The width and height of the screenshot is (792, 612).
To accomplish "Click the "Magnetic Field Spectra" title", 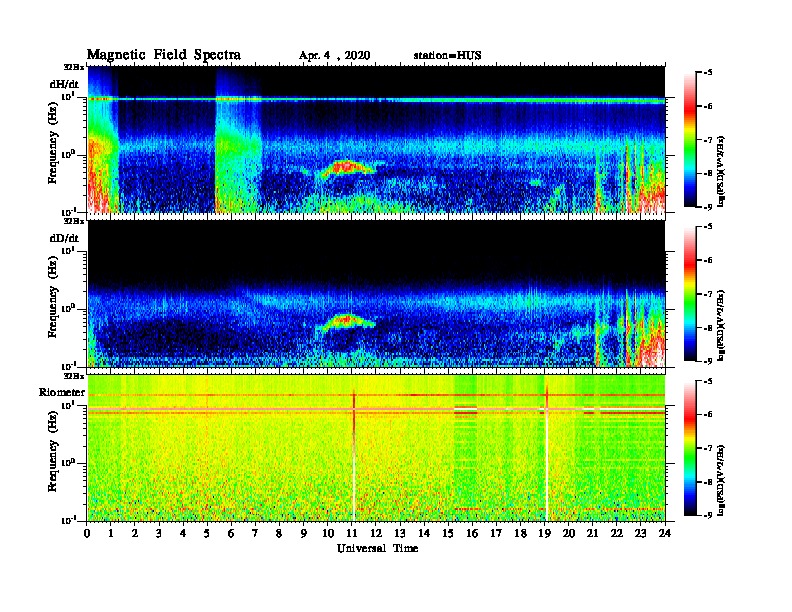I will click(x=164, y=55).
